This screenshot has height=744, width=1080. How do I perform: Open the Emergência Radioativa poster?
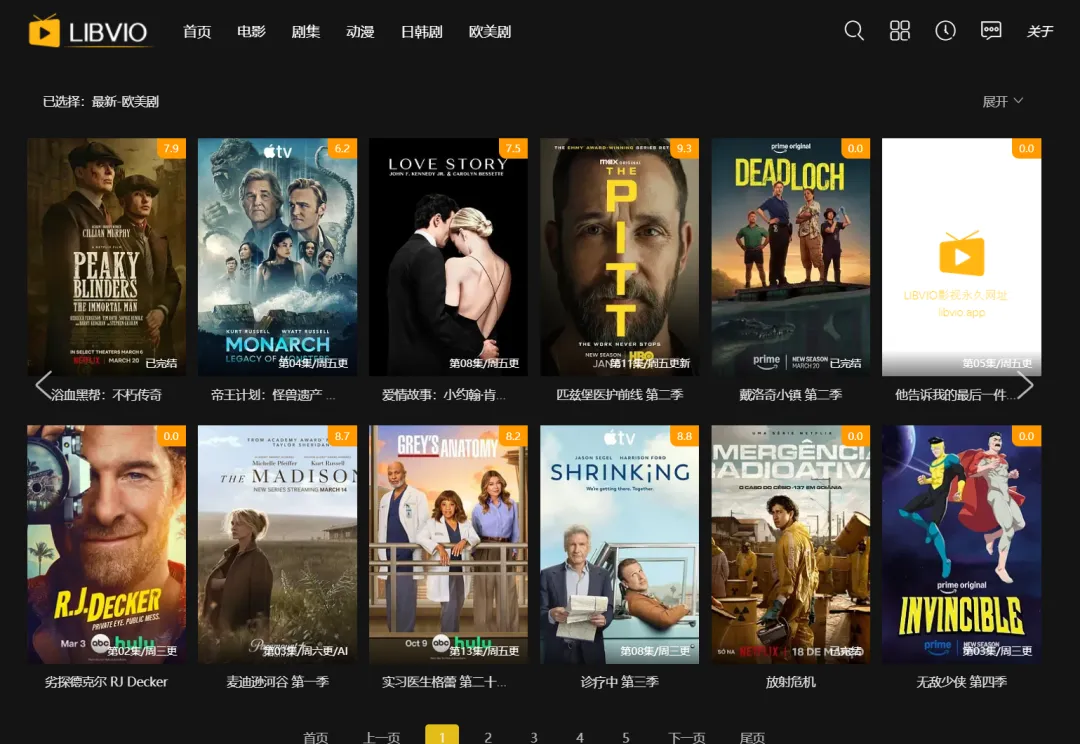(x=791, y=544)
